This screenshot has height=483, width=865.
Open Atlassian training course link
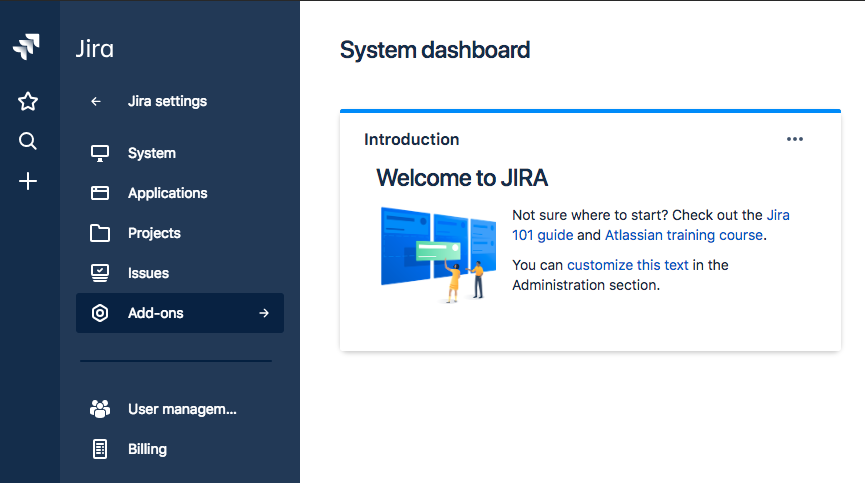pyautogui.click(x=684, y=235)
